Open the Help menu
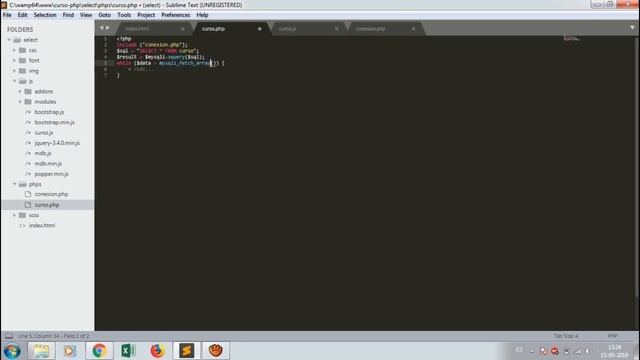Image resolution: width=640 pixels, height=360 pixels. pos(202,15)
